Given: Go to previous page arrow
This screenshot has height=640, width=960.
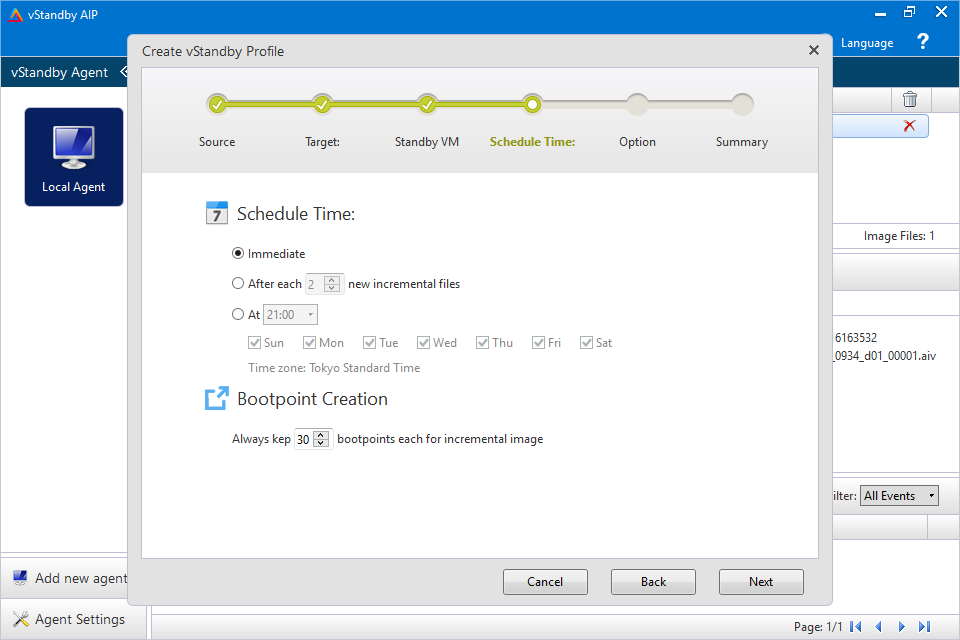Looking at the screenshot, I should point(879,627).
